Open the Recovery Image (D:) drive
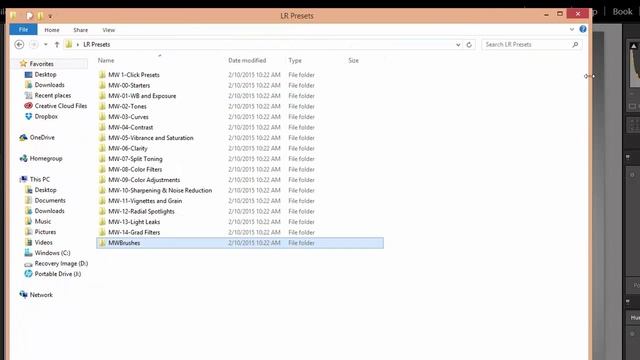 [x=61, y=264]
